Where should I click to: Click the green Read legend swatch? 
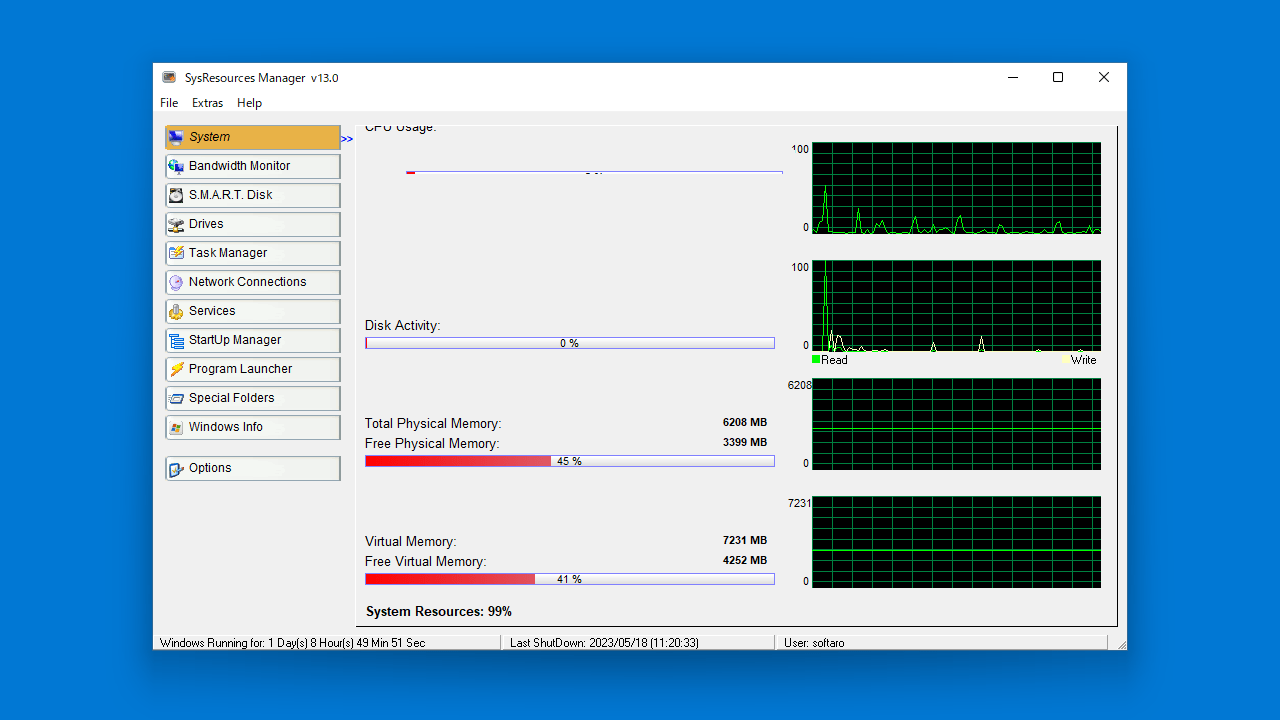click(816, 360)
